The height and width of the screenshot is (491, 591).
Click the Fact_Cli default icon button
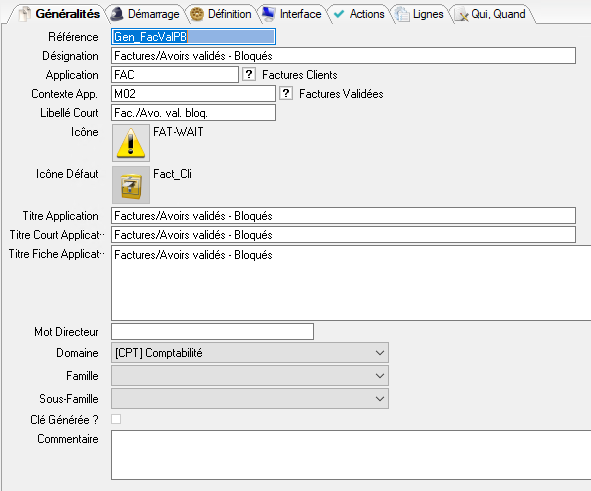pyautogui.click(x=131, y=185)
